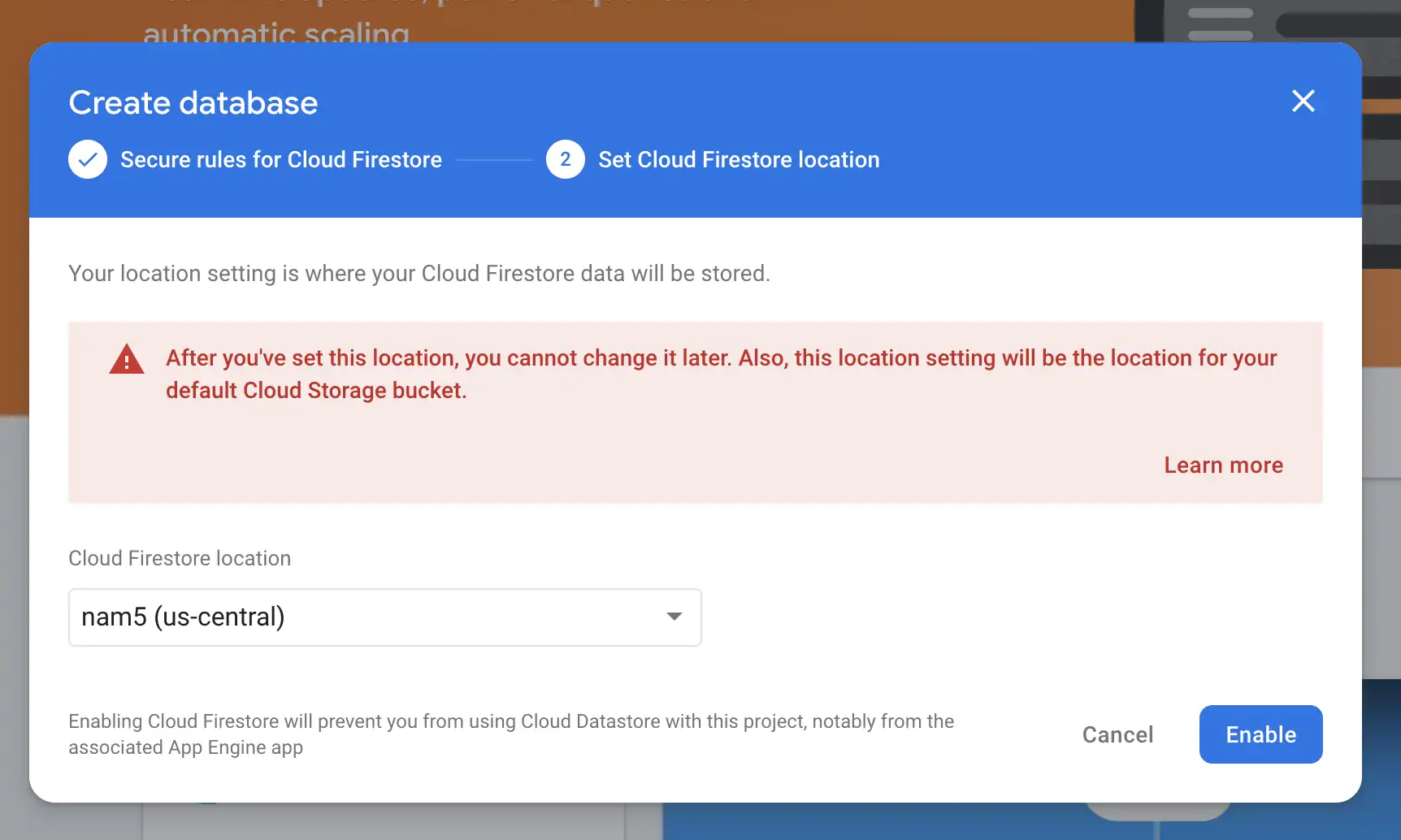Image resolution: width=1401 pixels, height=840 pixels.
Task: Click the dropdown caret on the location selector
Action: click(674, 617)
